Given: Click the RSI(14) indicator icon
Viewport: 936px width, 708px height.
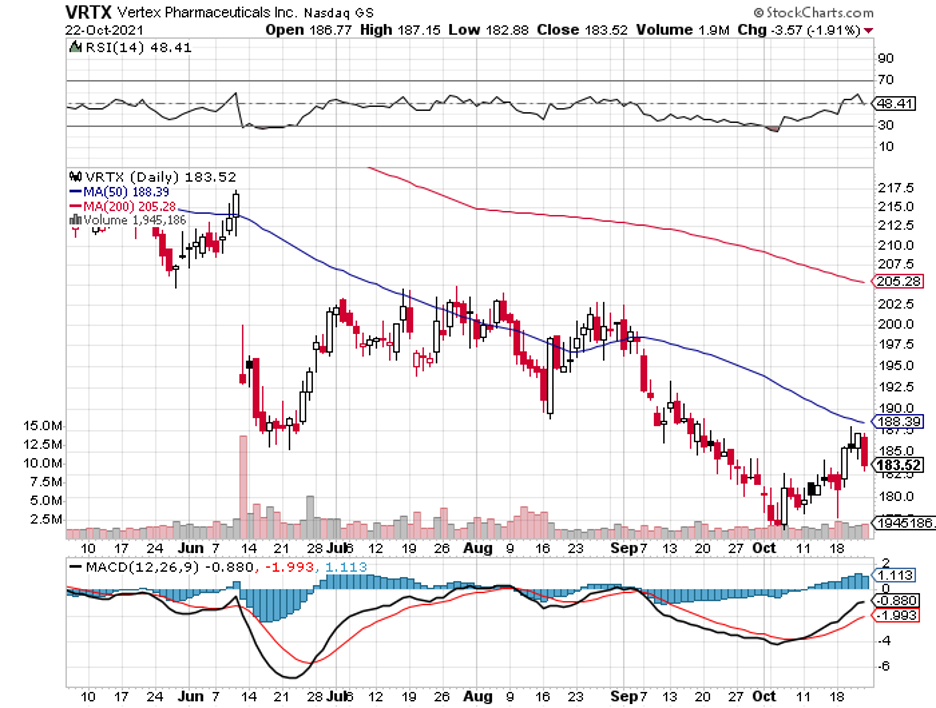Looking at the screenshot, I should click(x=76, y=47).
